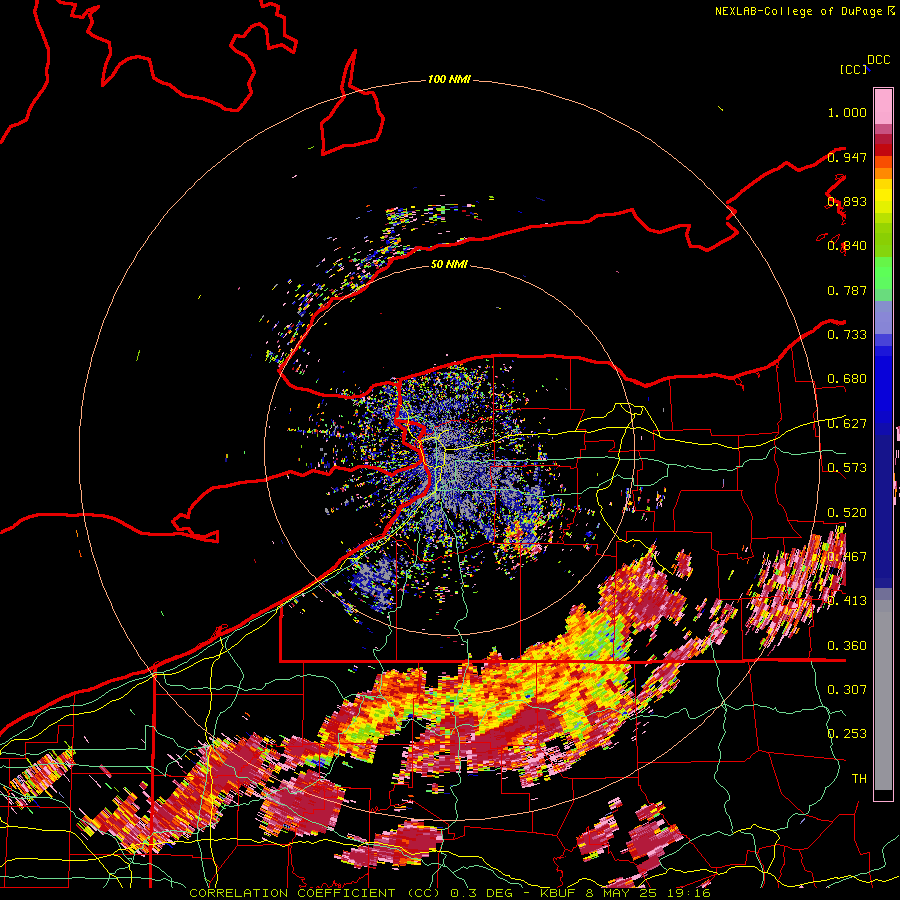Select the 1.000 scale value
Screen dimensions: 900x900
point(847,112)
